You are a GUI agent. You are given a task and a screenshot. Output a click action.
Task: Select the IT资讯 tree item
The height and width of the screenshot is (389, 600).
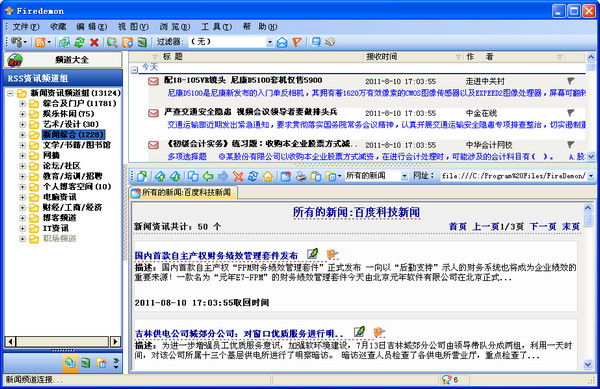(55, 228)
